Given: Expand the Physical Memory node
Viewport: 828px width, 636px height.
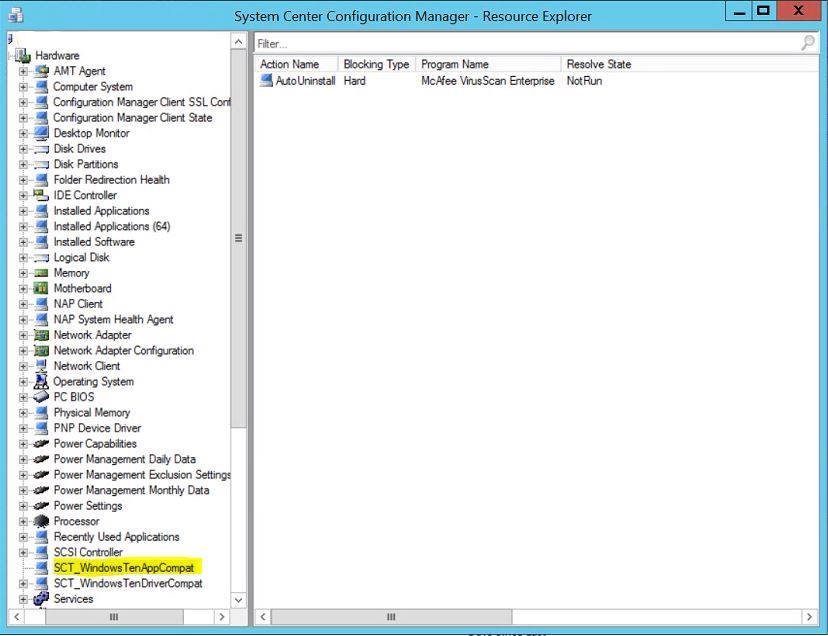Looking at the screenshot, I should (x=23, y=413).
